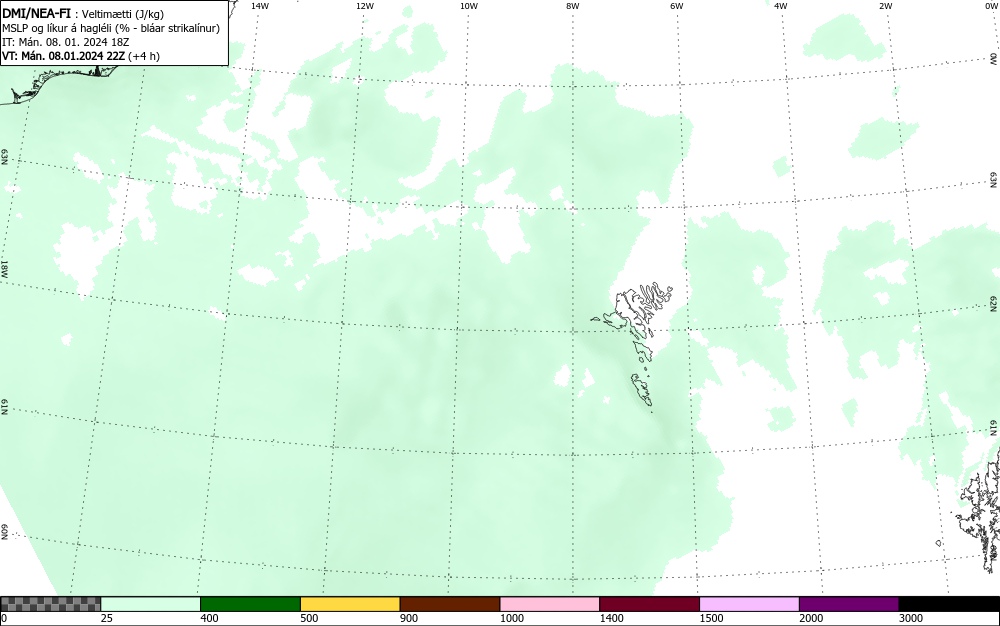The width and height of the screenshot is (1000, 626).
Task: Click the '14W' longitude label
Action: pos(259,6)
